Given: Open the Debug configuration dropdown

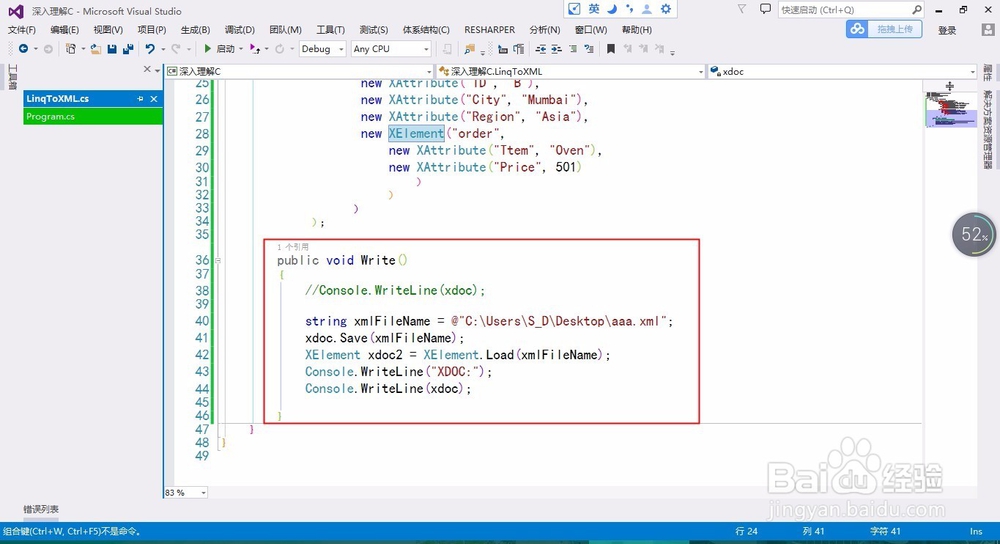Looking at the screenshot, I should pos(341,49).
